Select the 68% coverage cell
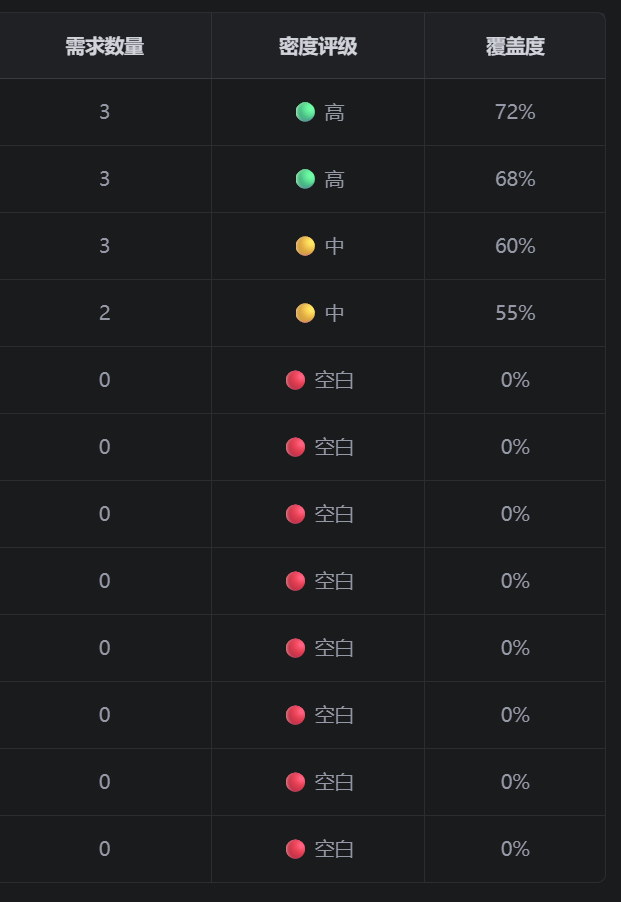 [x=515, y=179]
